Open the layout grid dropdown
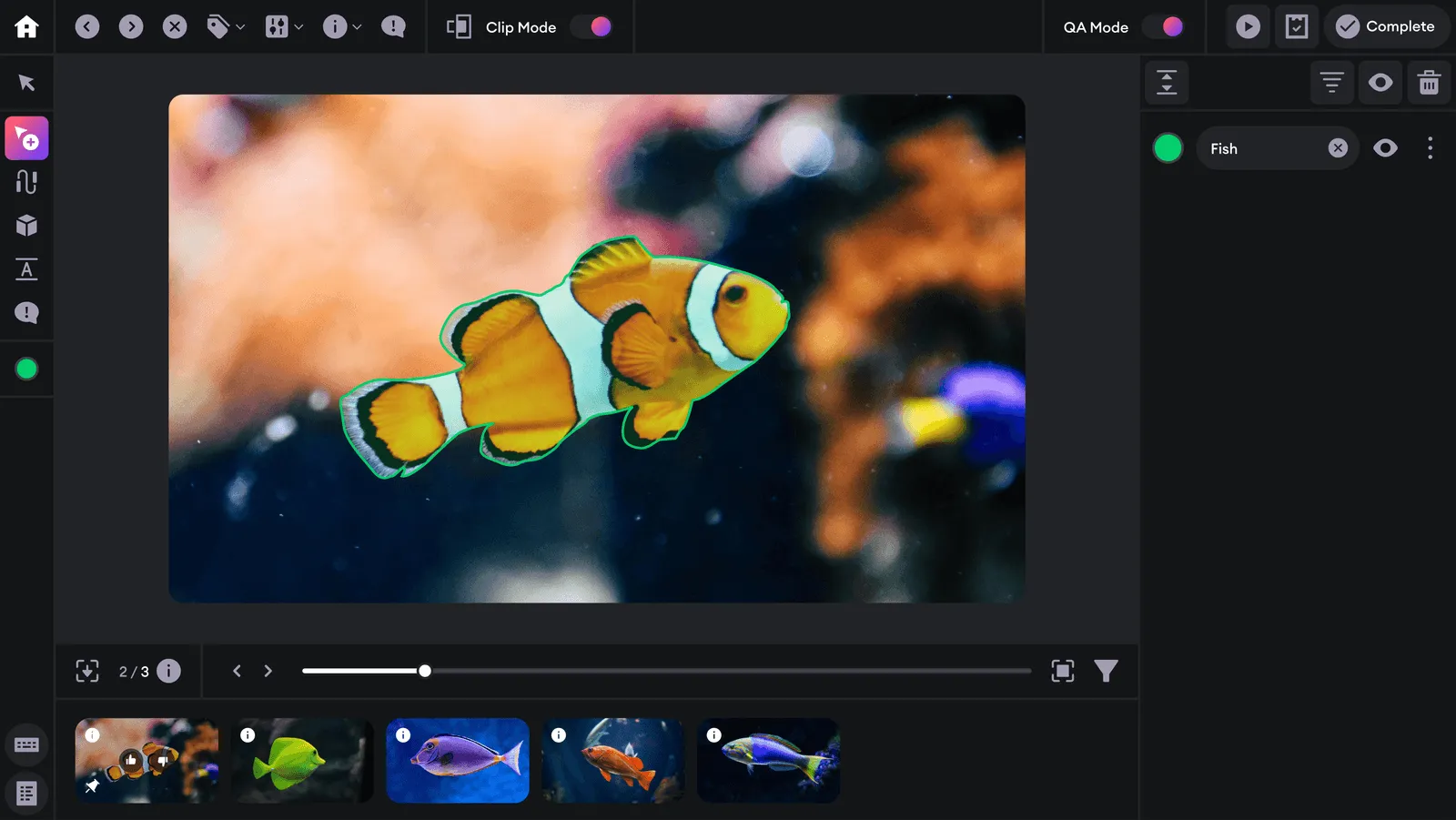 pos(284,27)
